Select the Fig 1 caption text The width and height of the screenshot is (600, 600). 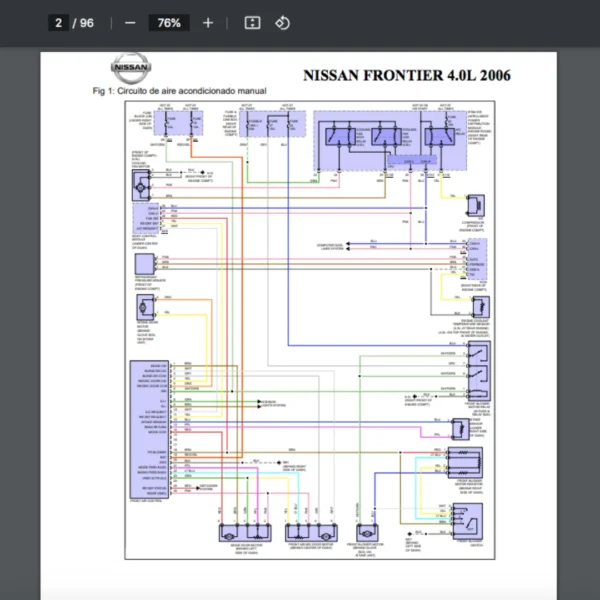point(179,91)
